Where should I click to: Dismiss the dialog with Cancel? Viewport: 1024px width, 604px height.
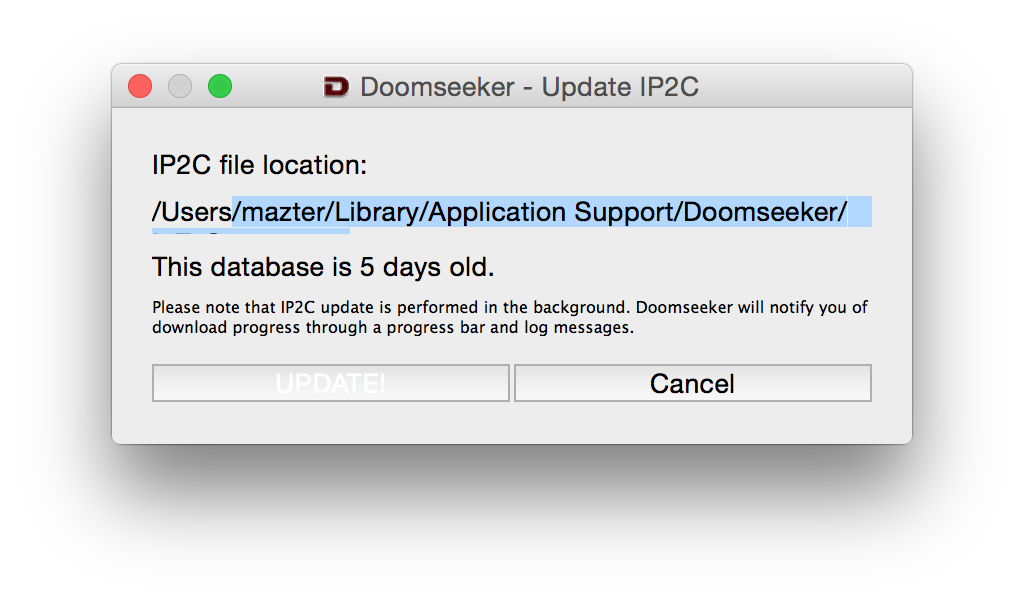pos(692,383)
